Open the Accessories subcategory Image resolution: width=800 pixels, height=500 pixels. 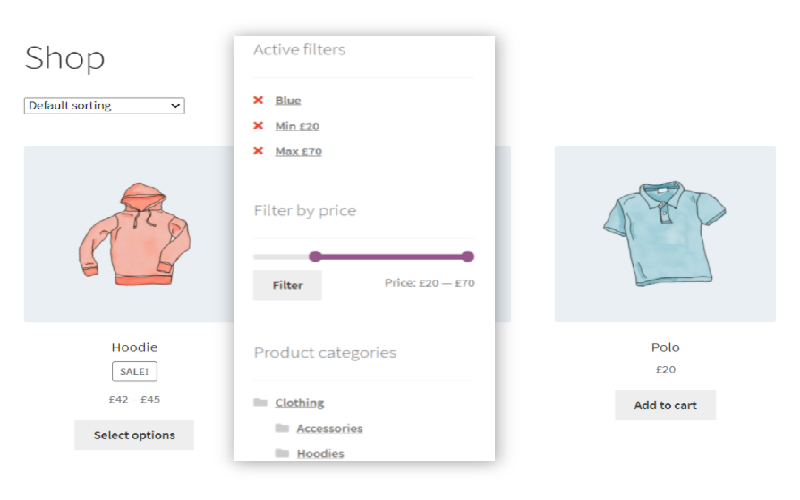(x=329, y=429)
